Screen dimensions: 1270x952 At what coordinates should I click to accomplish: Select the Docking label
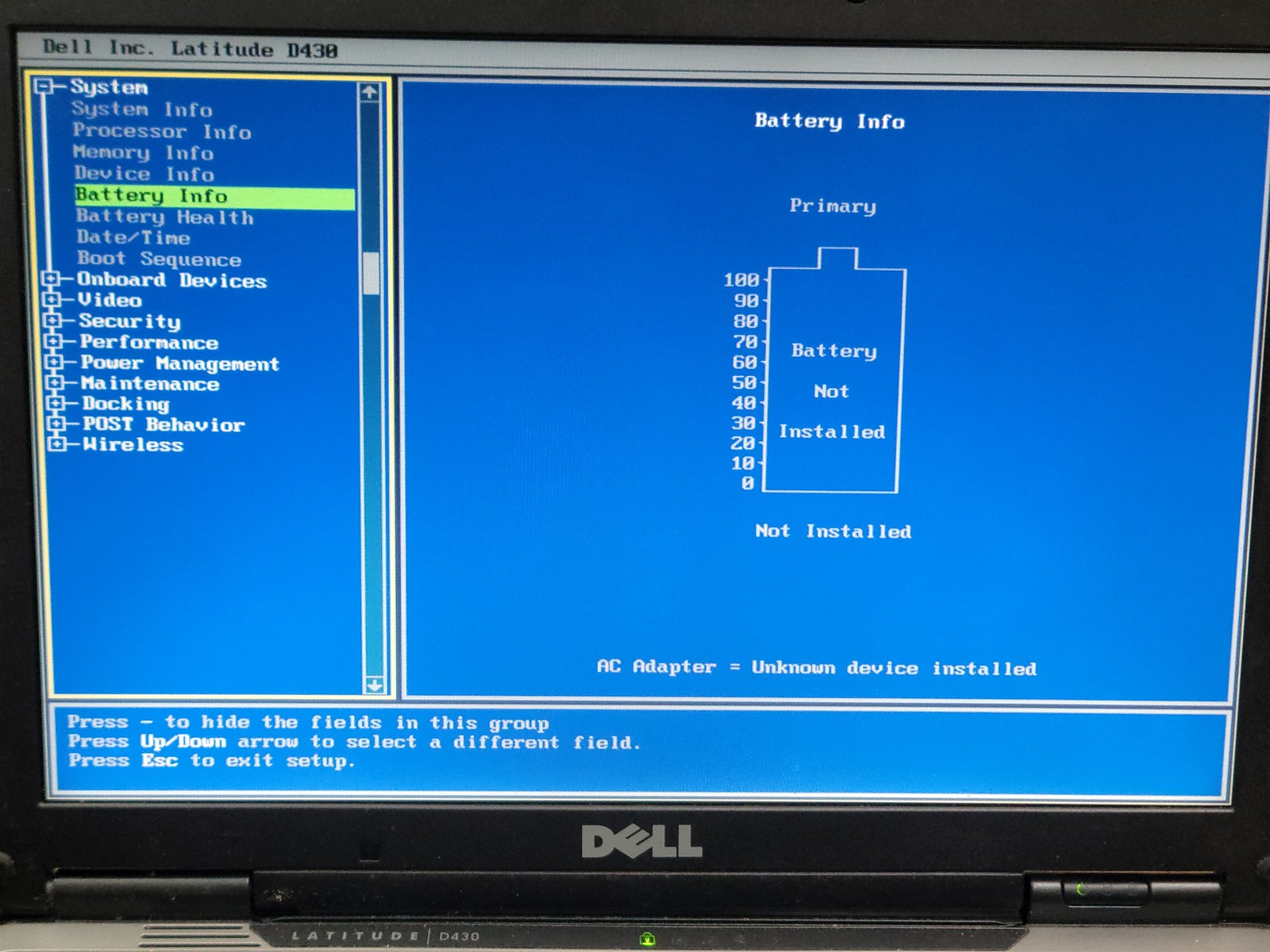tap(125, 404)
